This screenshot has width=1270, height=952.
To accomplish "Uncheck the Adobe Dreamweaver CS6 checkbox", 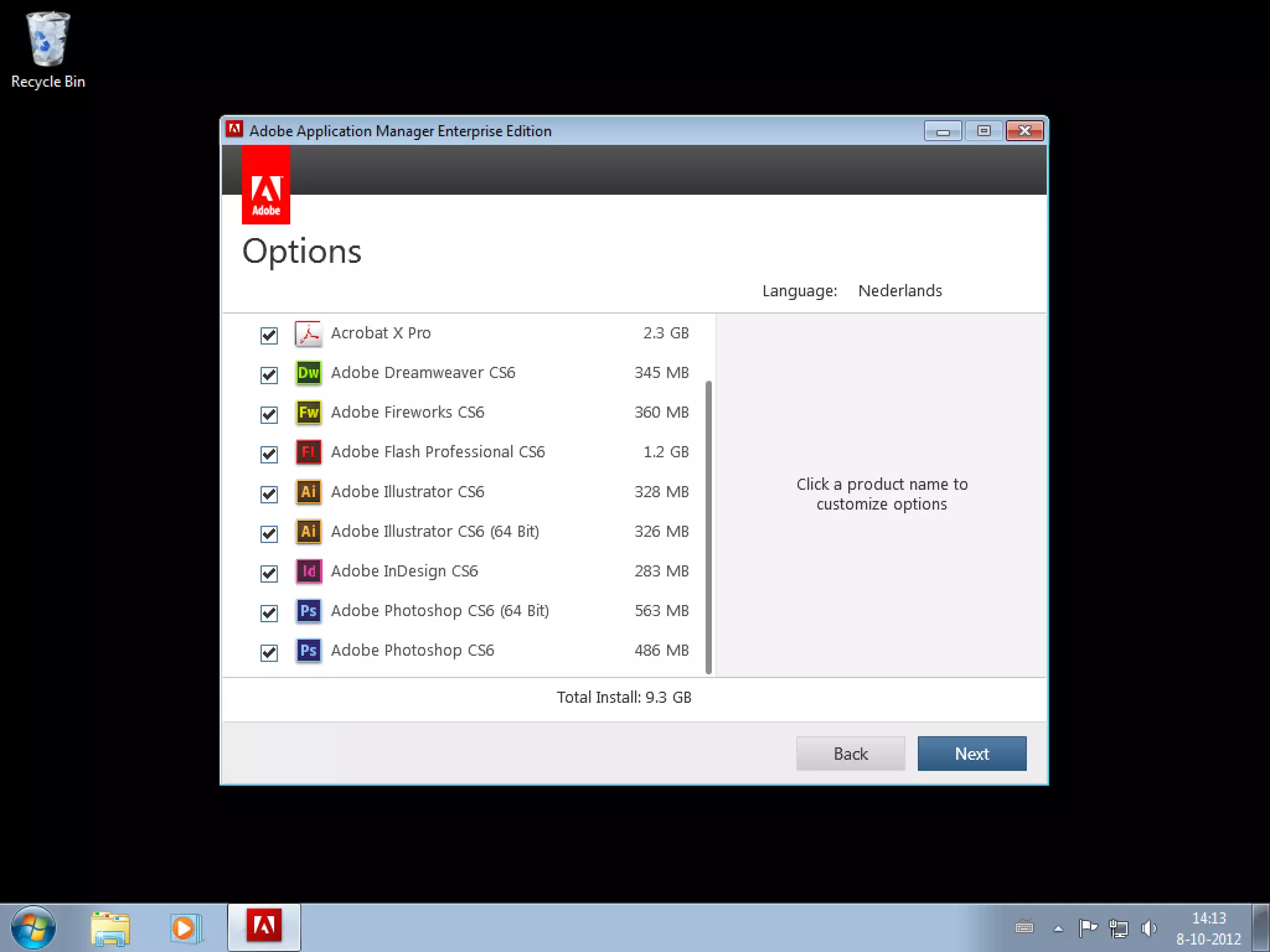I will pyautogui.click(x=269, y=375).
